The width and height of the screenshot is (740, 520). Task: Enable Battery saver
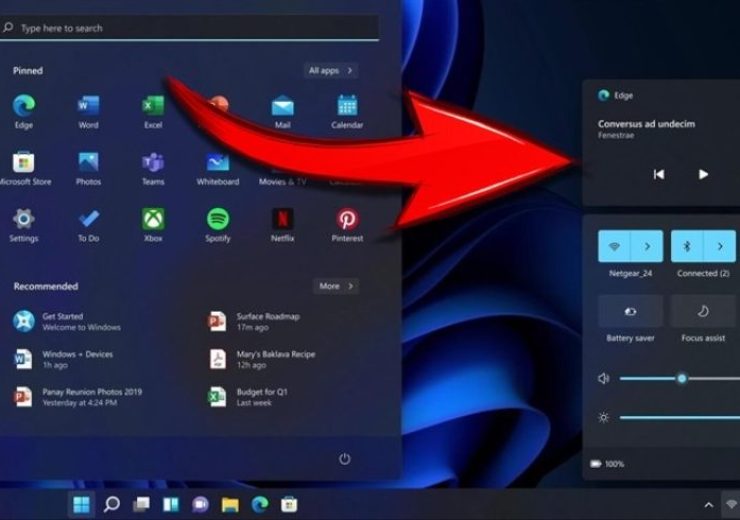(x=631, y=311)
